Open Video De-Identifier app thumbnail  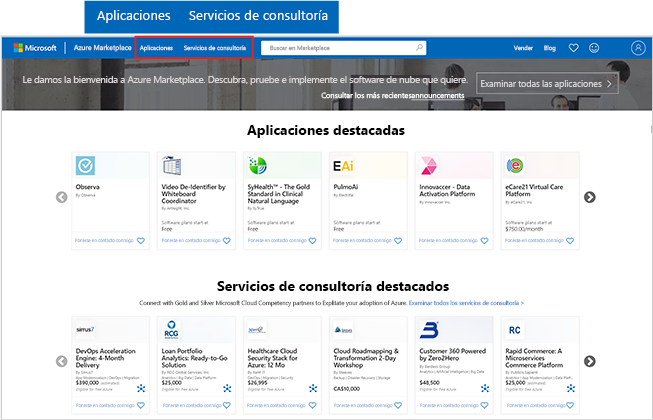click(171, 165)
